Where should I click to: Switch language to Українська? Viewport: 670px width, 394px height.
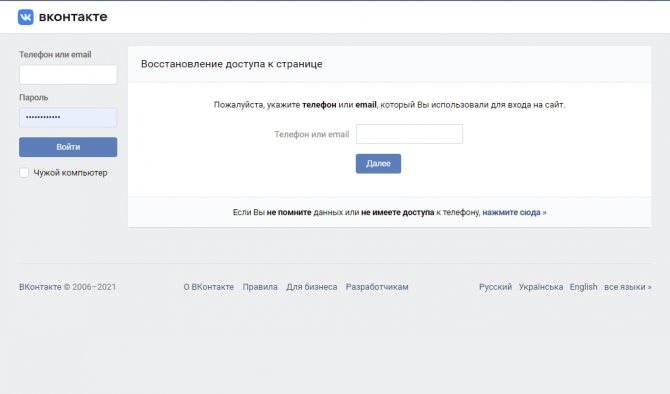[541, 287]
